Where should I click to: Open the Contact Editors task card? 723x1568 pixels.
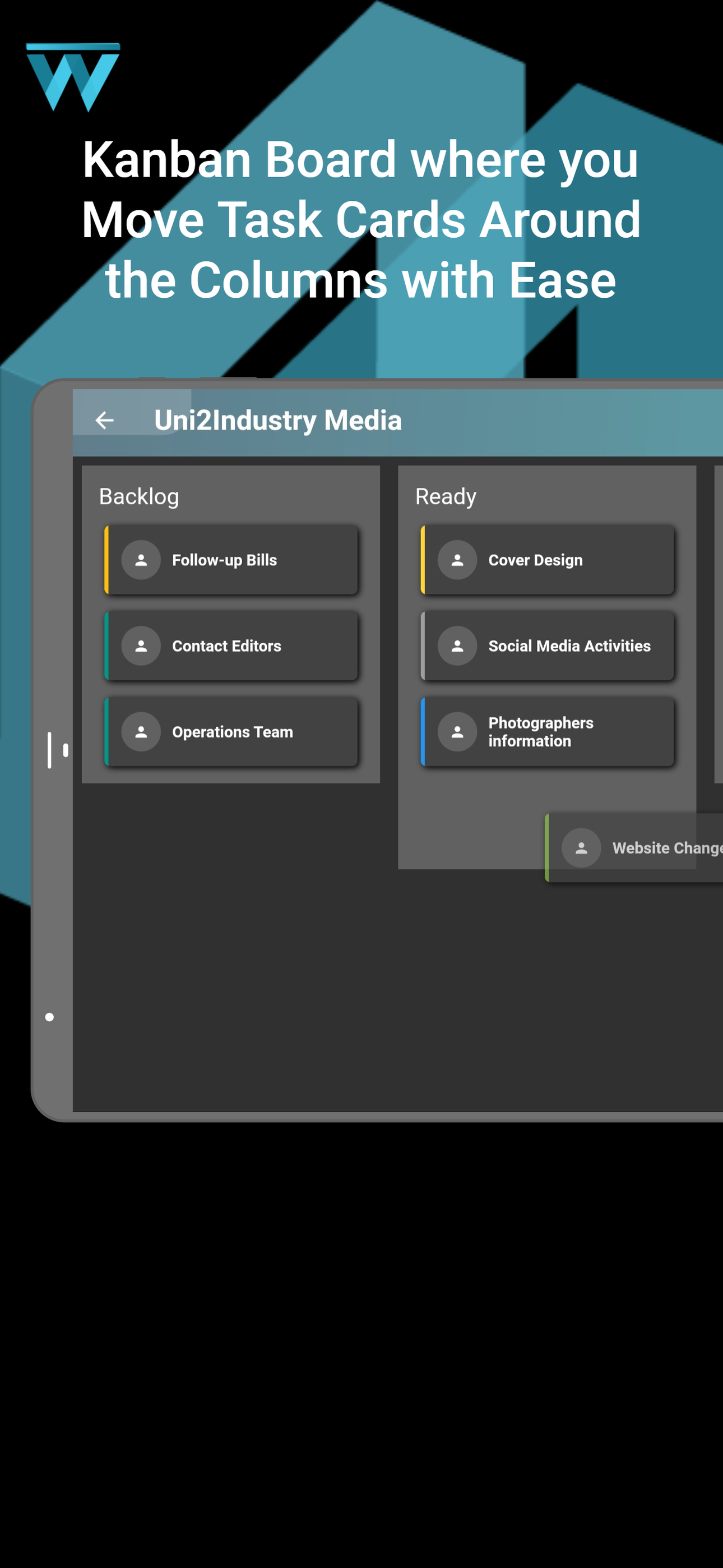coord(231,646)
